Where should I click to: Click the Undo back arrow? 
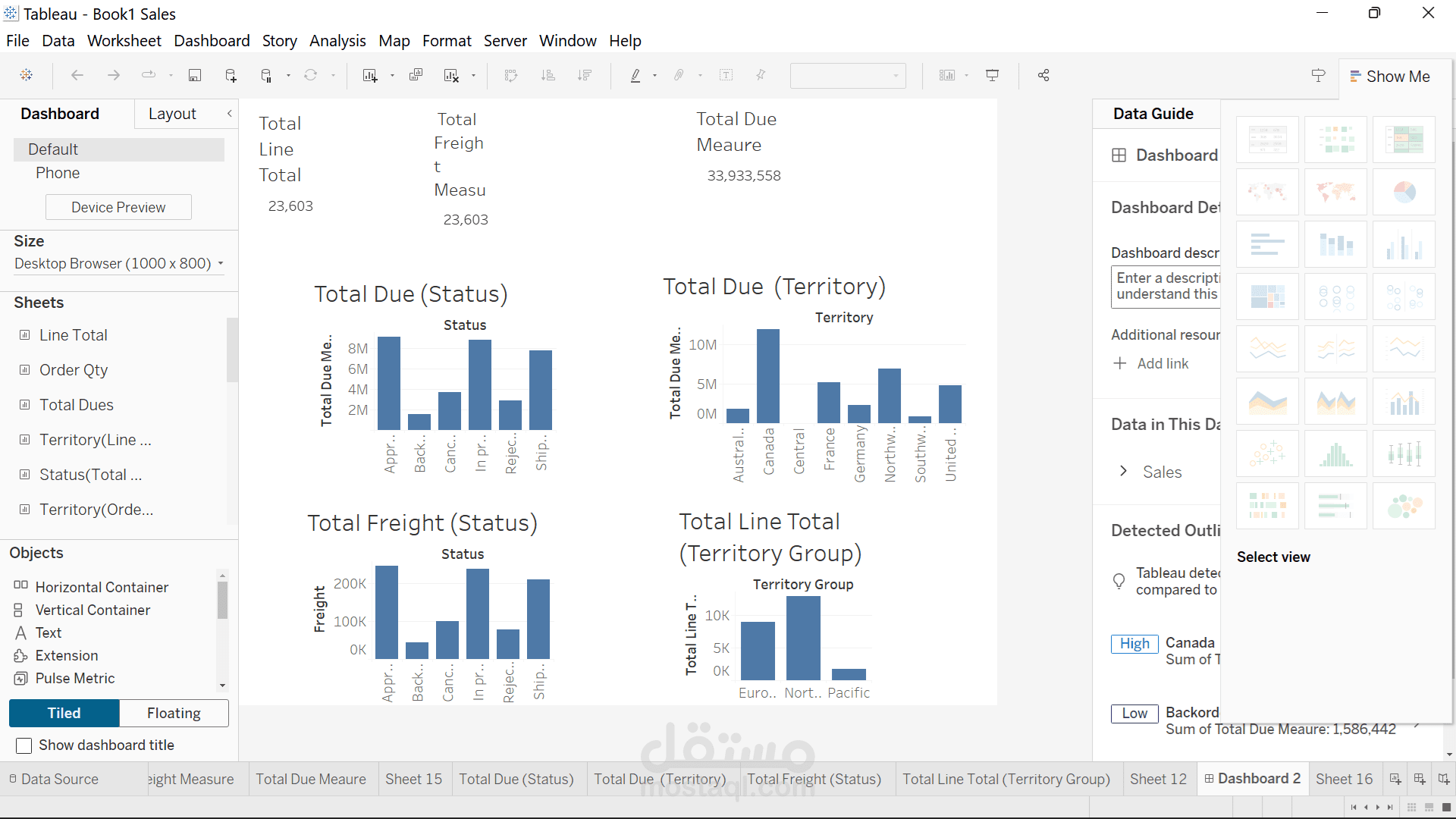[x=77, y=75]
